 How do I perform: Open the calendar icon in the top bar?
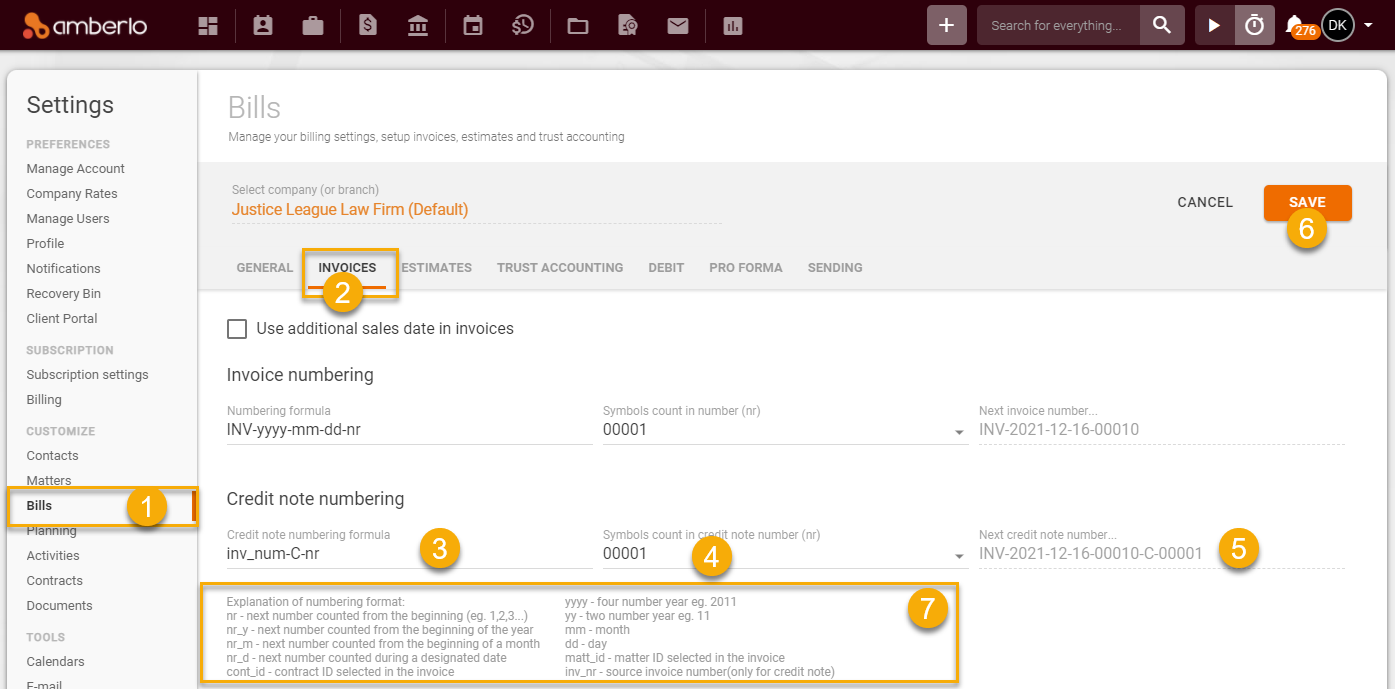point(472,25)
